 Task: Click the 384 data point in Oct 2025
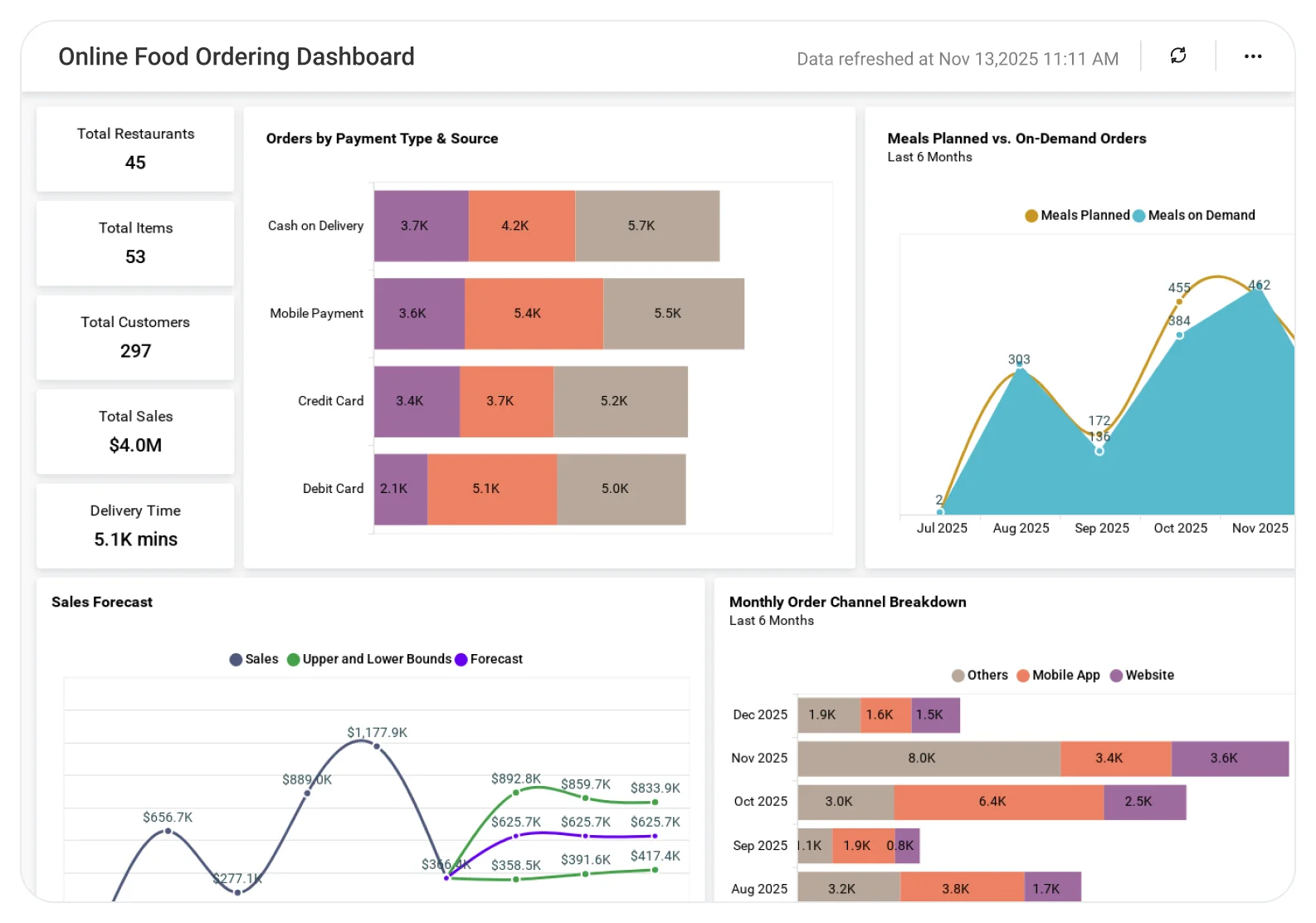[x=1179, y=335]
